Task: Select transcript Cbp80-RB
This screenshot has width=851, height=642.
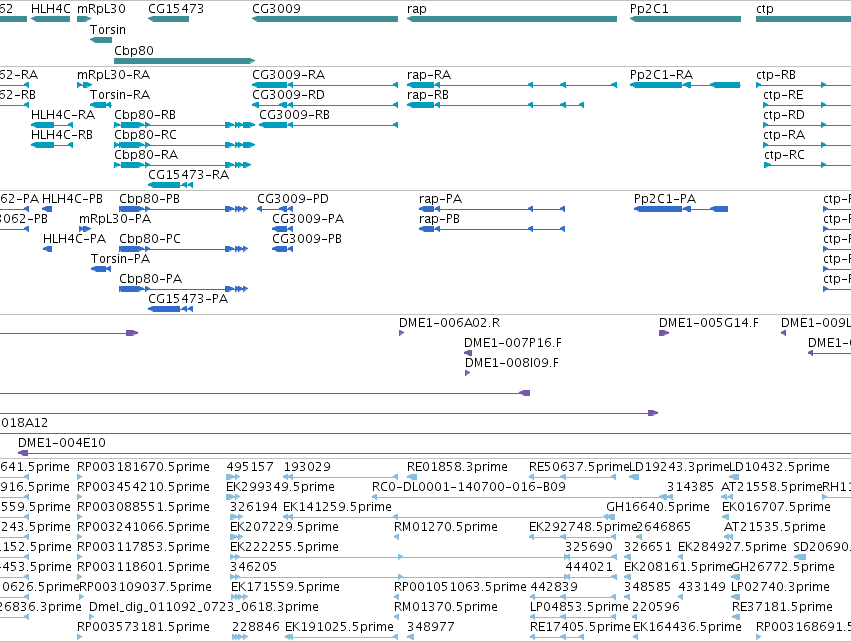Action: click(x=145, y=115)
